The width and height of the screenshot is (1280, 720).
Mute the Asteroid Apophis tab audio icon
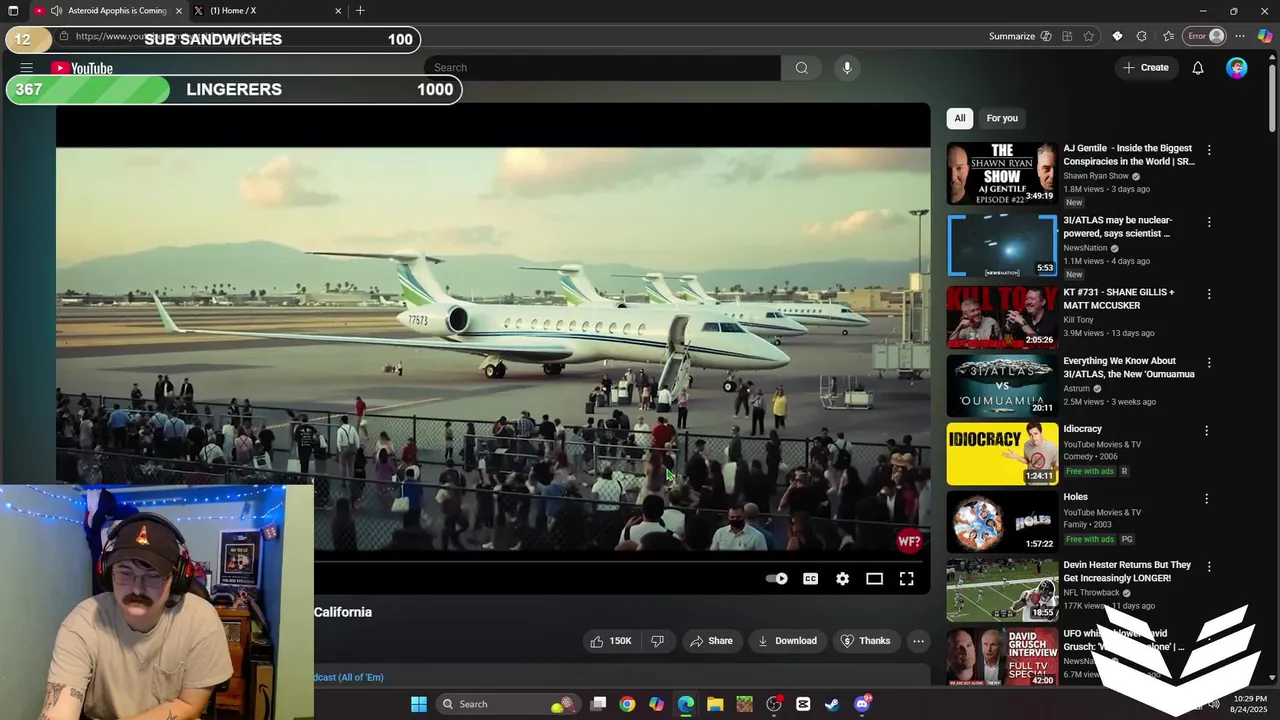[55, 11]
